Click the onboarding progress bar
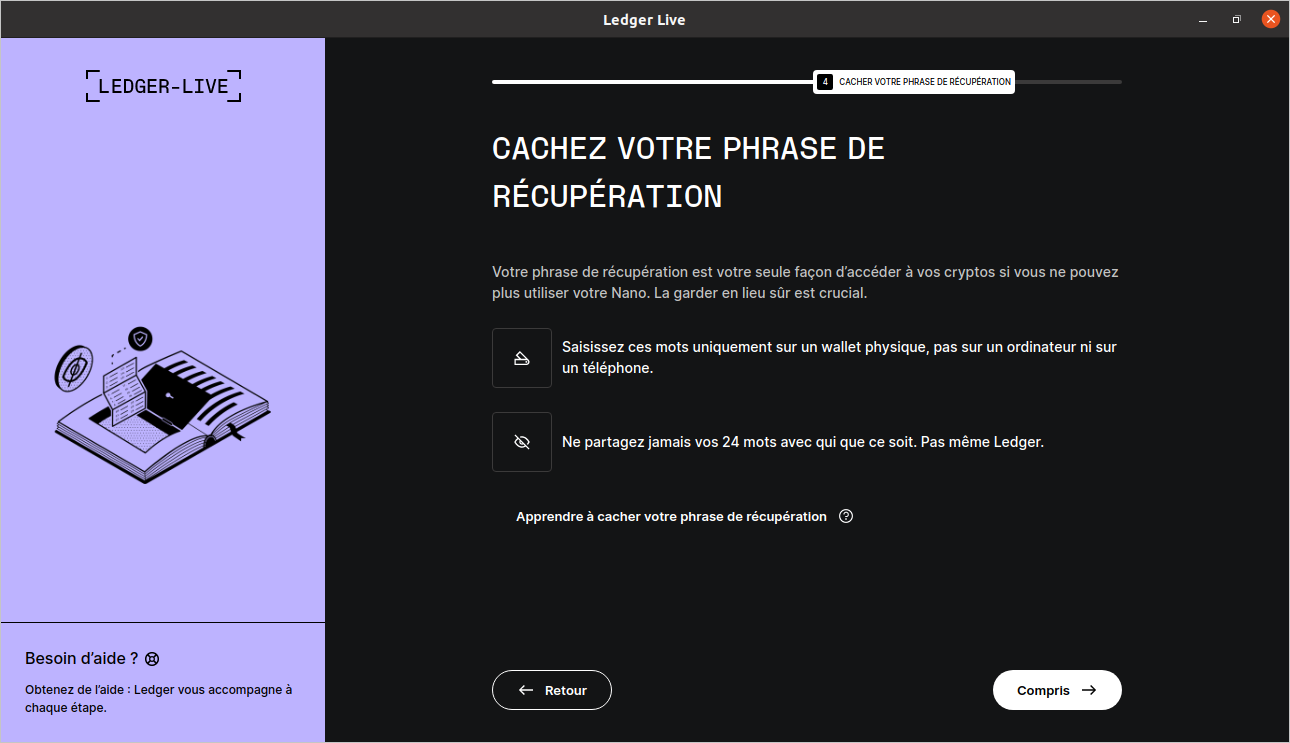This screenshot has width=1290, height=743. [807, 82]
